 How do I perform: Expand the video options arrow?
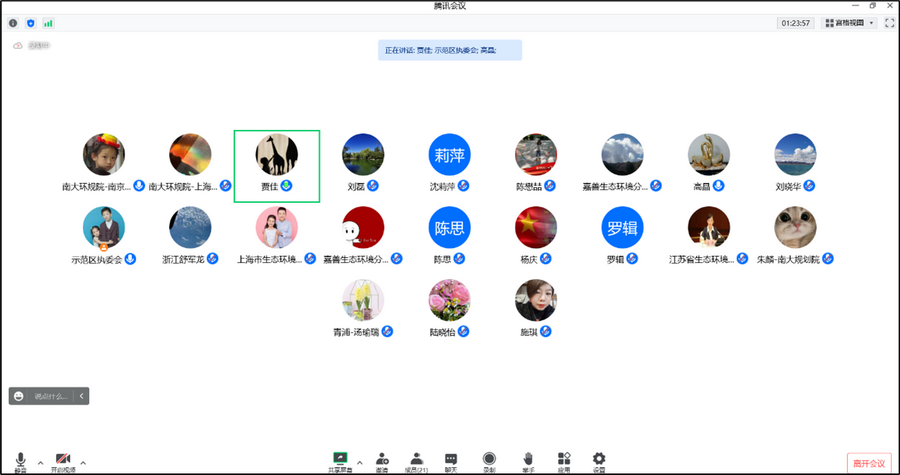[x=83, y=462]
